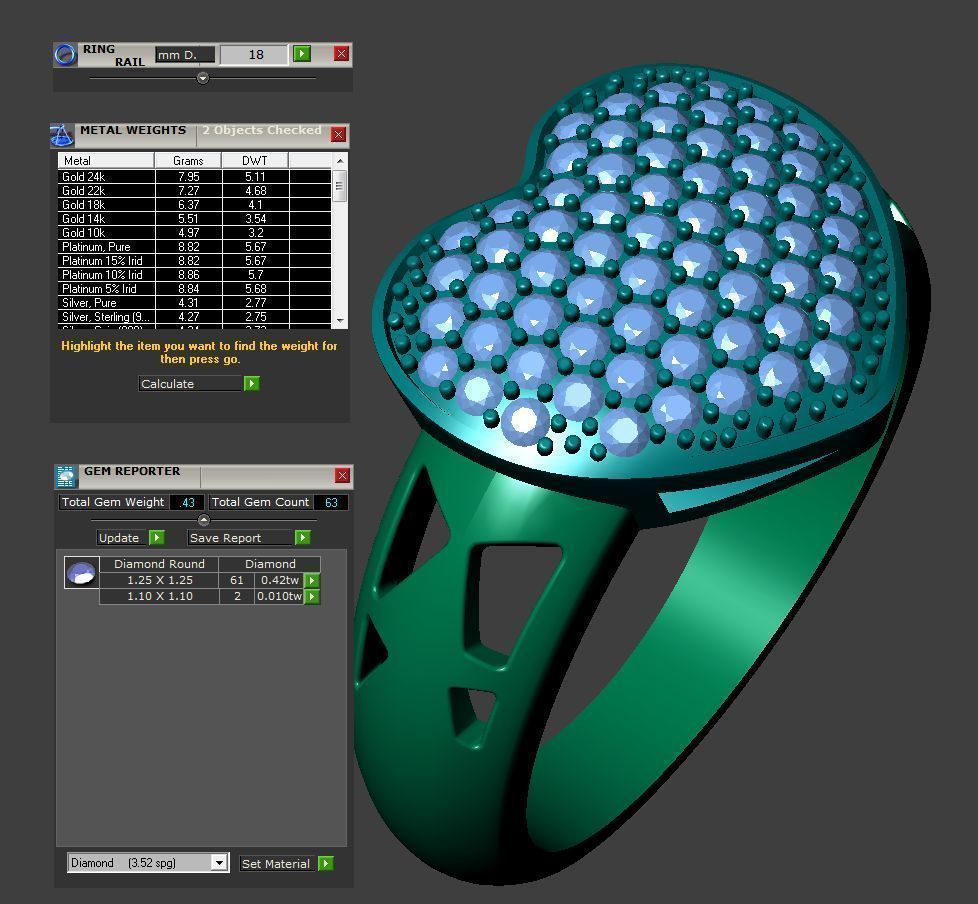Image resolution: width=978 pixels, height=904 pixels.
Task: Select the 1.10 X 1.10 gem row
Action: pos(210,596)
